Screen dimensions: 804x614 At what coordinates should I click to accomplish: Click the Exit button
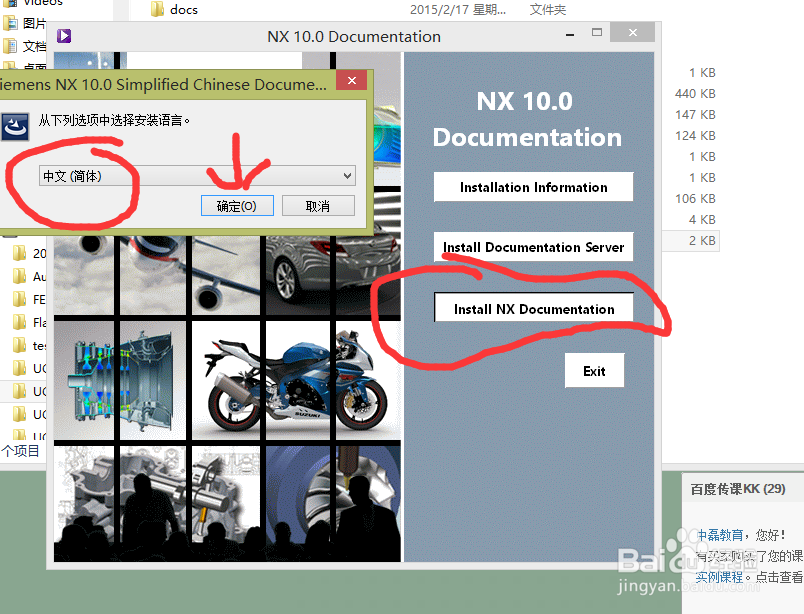click(594, 370)
